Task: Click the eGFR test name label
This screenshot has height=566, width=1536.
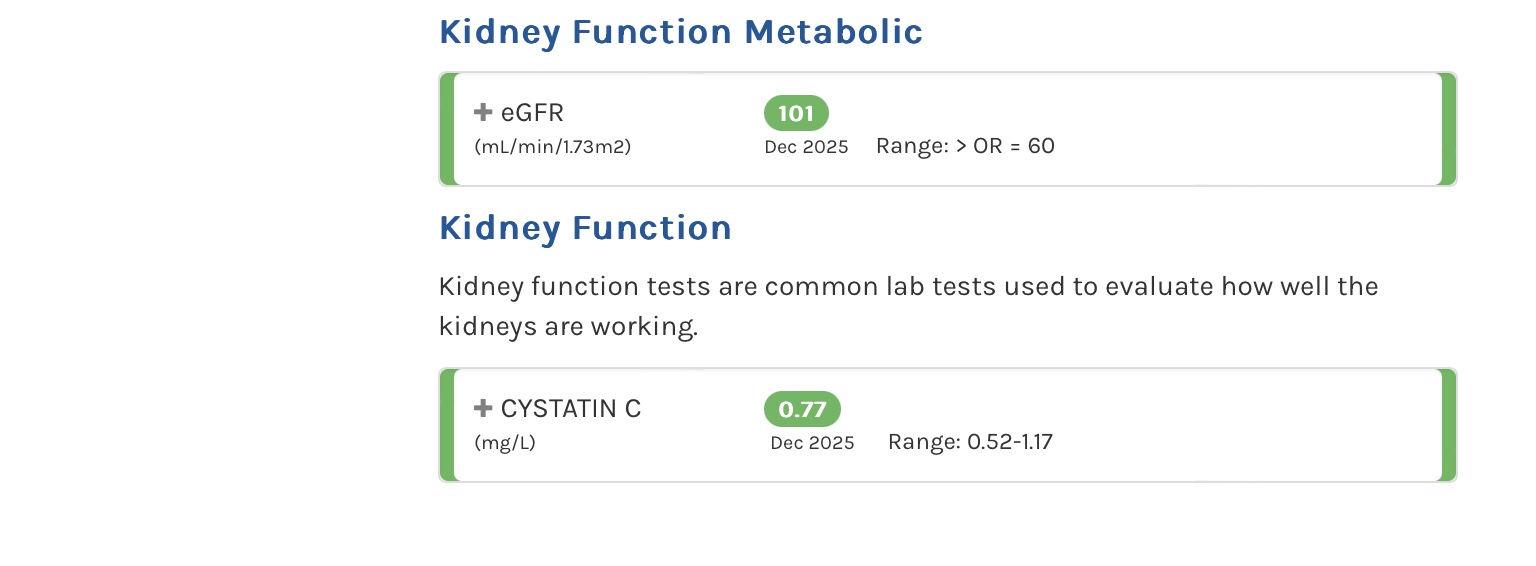Action: [x=532, y=113]
